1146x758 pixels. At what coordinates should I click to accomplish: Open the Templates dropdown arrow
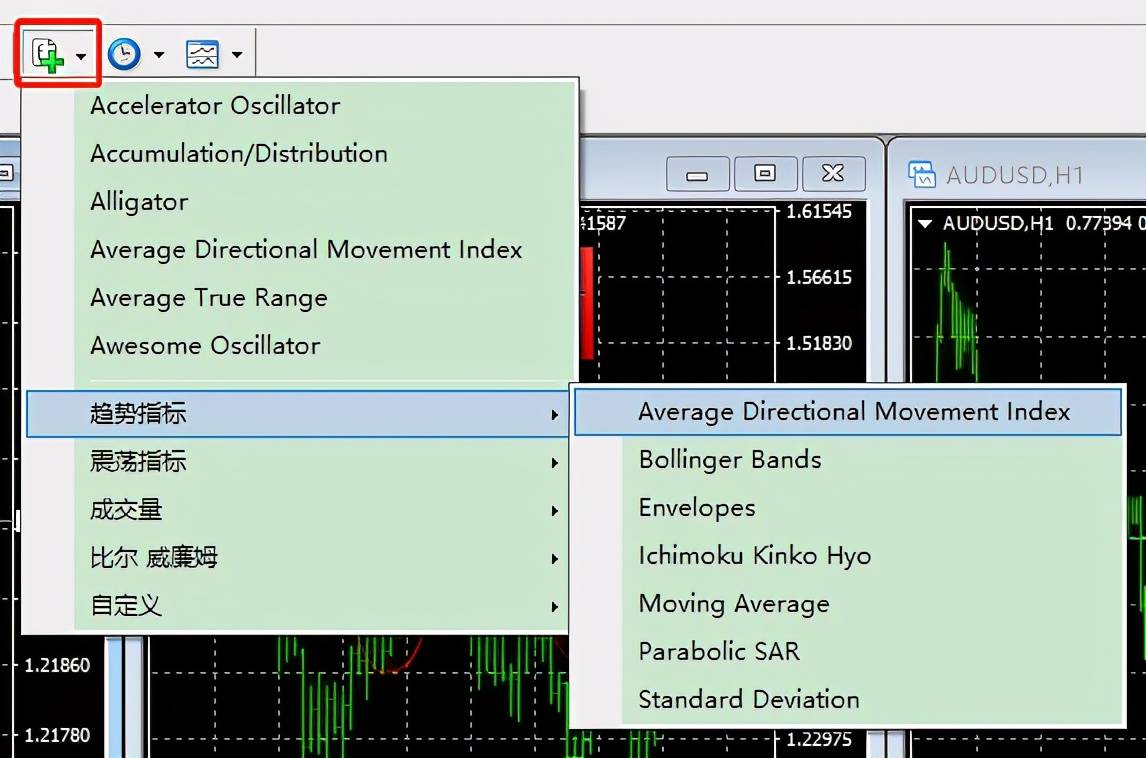point(237,56)
